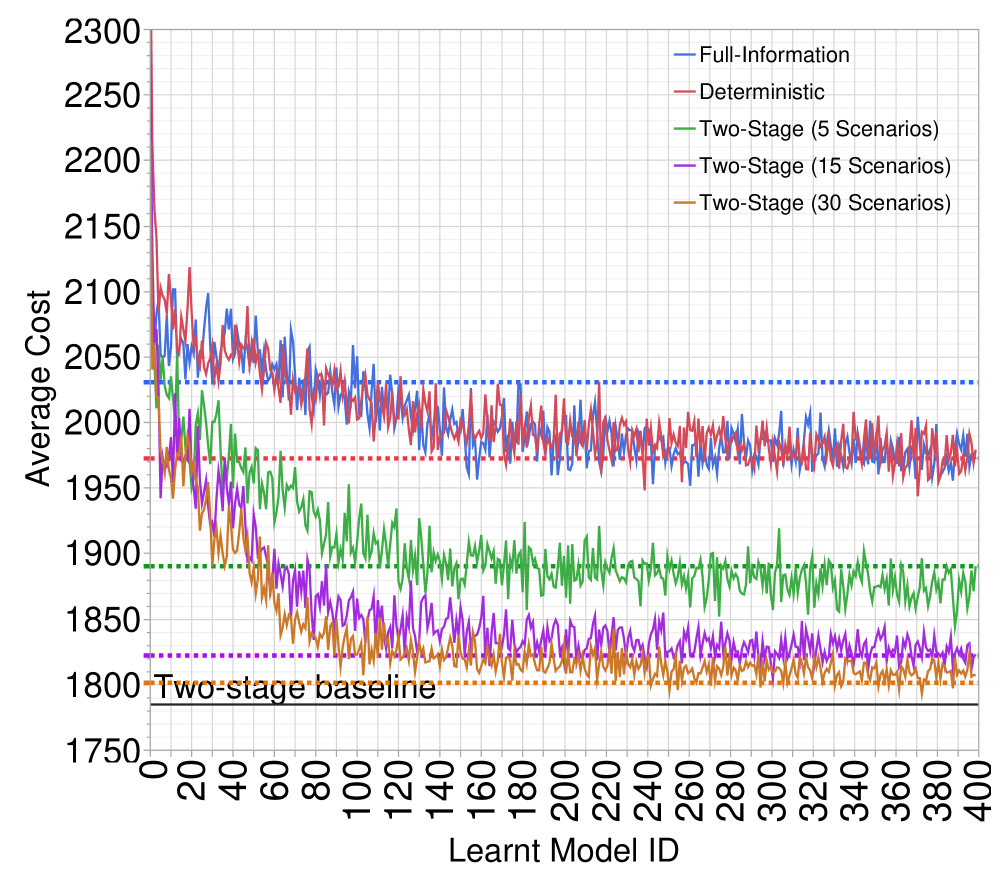996x870 pixels.
Task: Click the red dotted horizontal reference line
Action: [x=300, y=458]
